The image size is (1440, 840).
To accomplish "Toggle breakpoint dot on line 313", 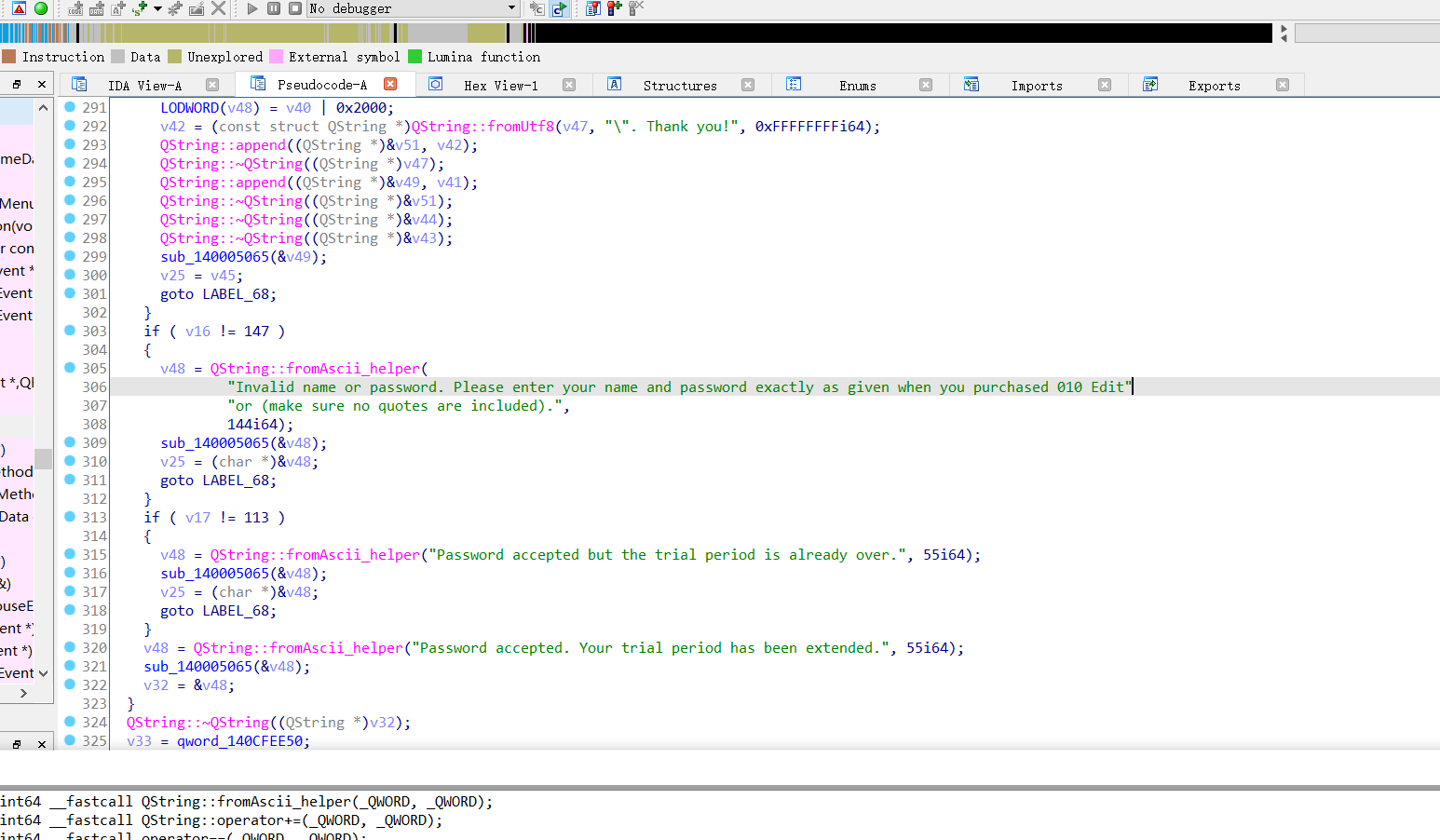I will [70, 517].
